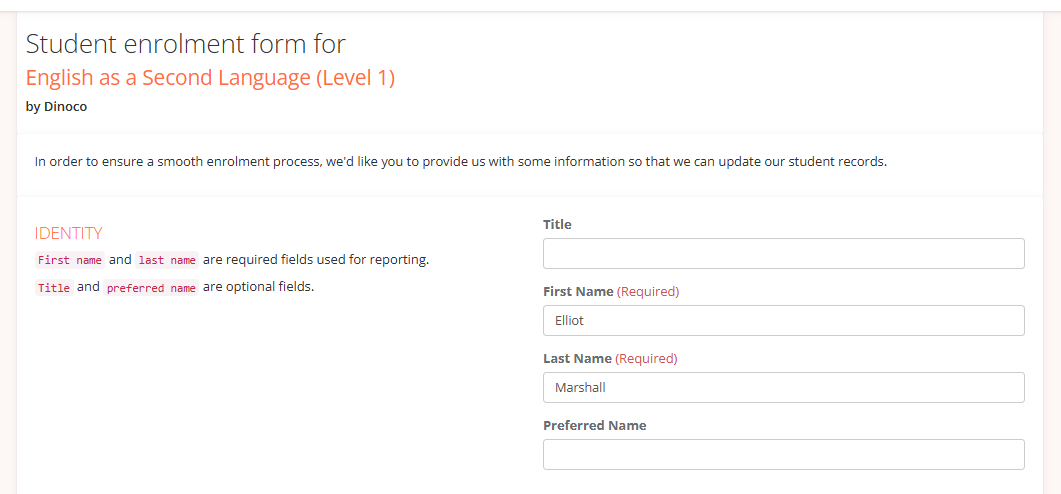
Task: Click the "by Dinoco" provider text
Action: coord(56,107)
